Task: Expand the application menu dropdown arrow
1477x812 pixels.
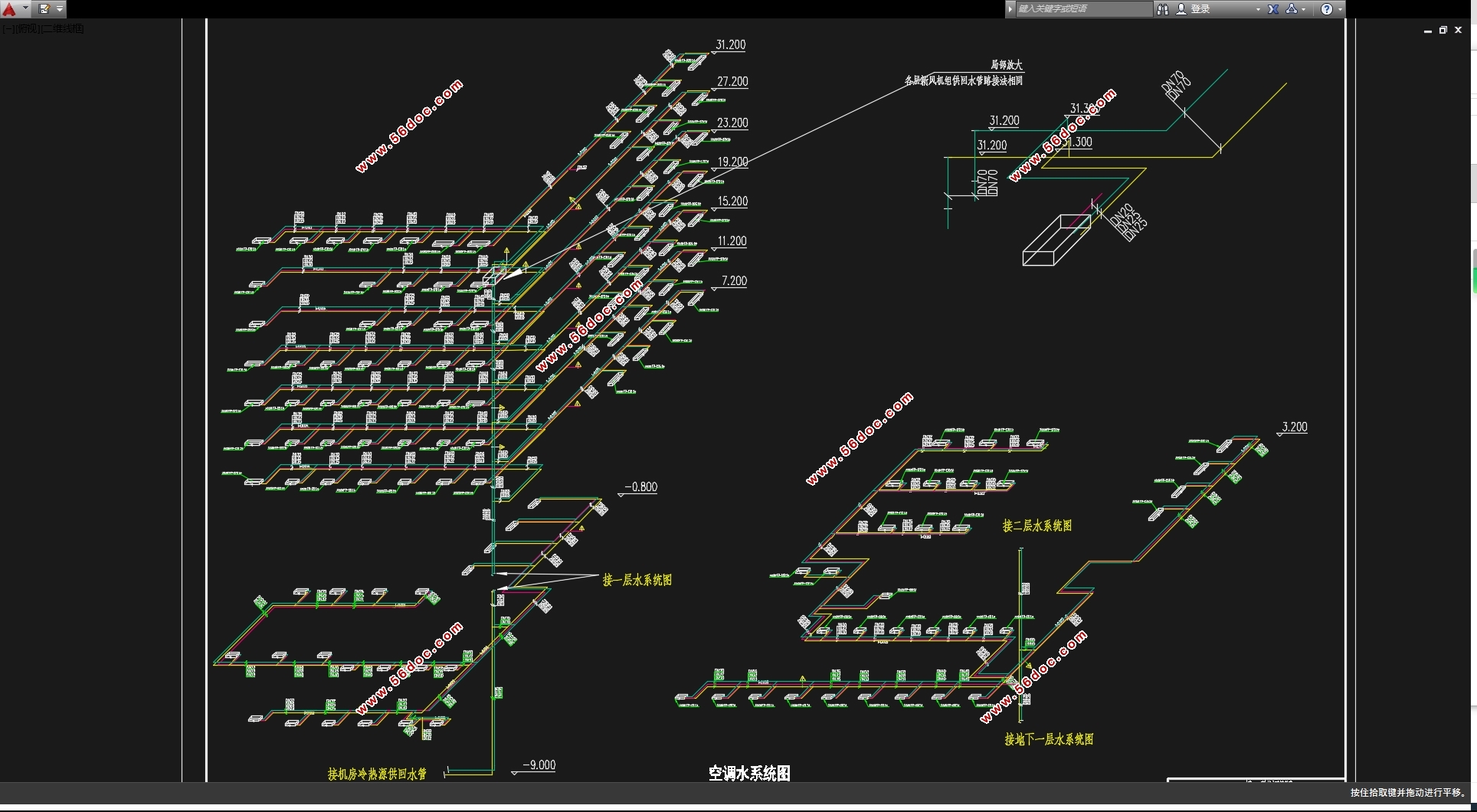Action: click(x=25, y=9)
